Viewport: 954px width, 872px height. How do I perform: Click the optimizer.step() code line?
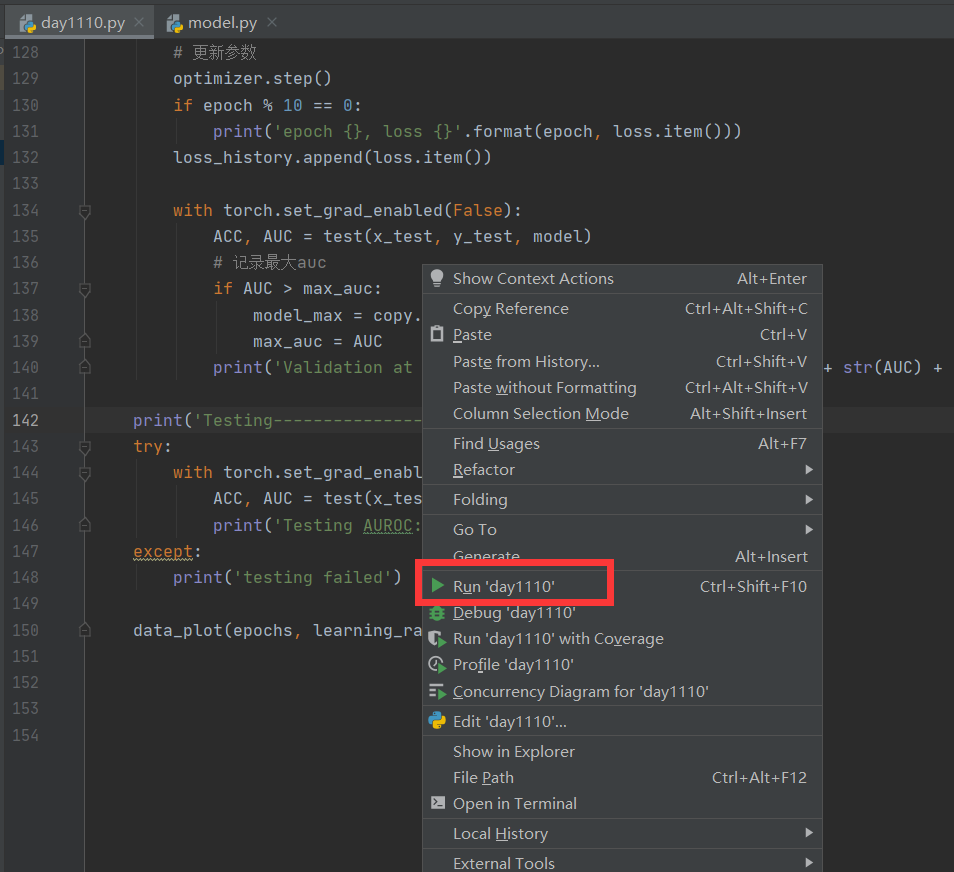point(252,79)
